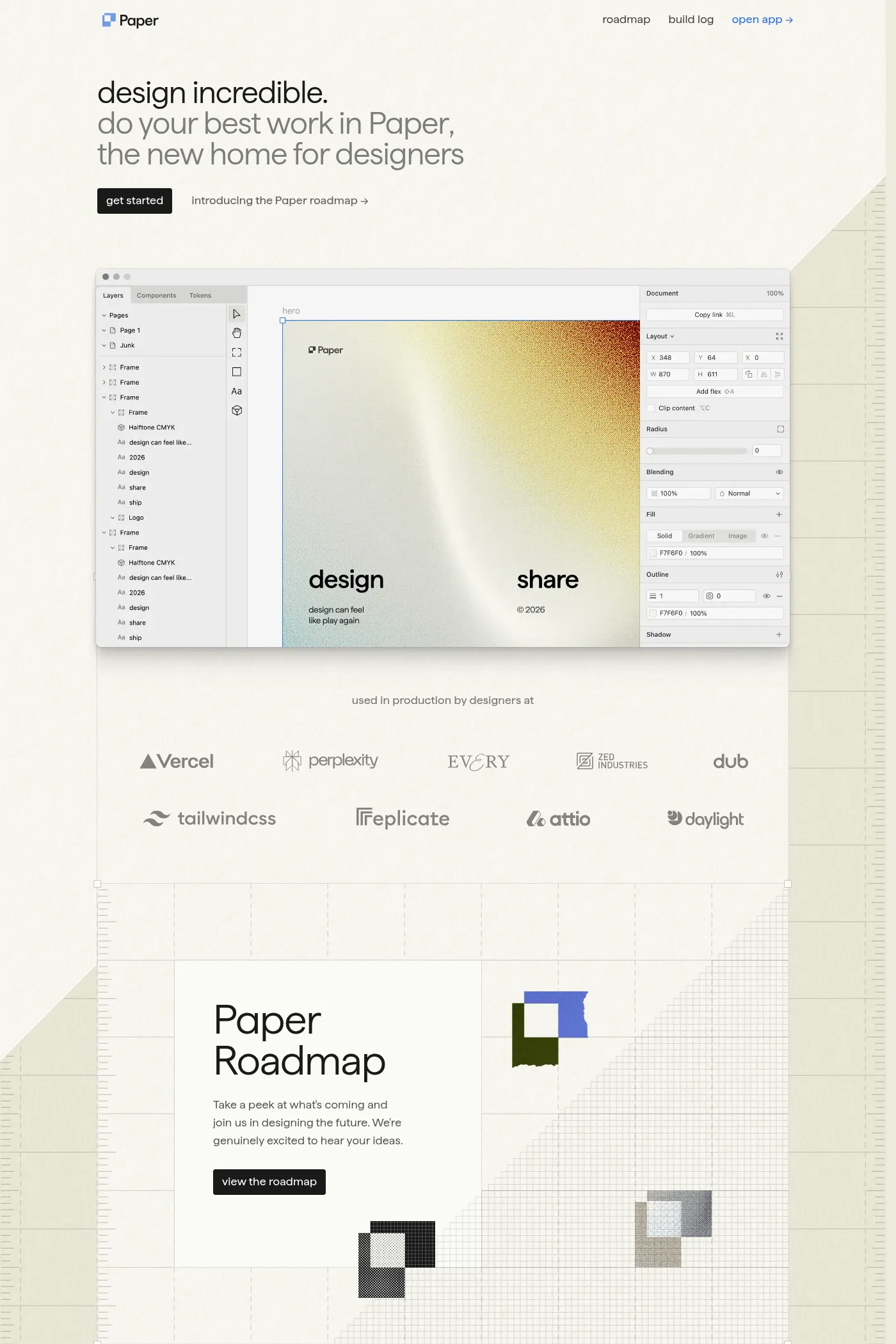Viewport: 896px width, 1344px height.
Task: Add a shadow using the plus icon
Action: click(x=779, y=635)
